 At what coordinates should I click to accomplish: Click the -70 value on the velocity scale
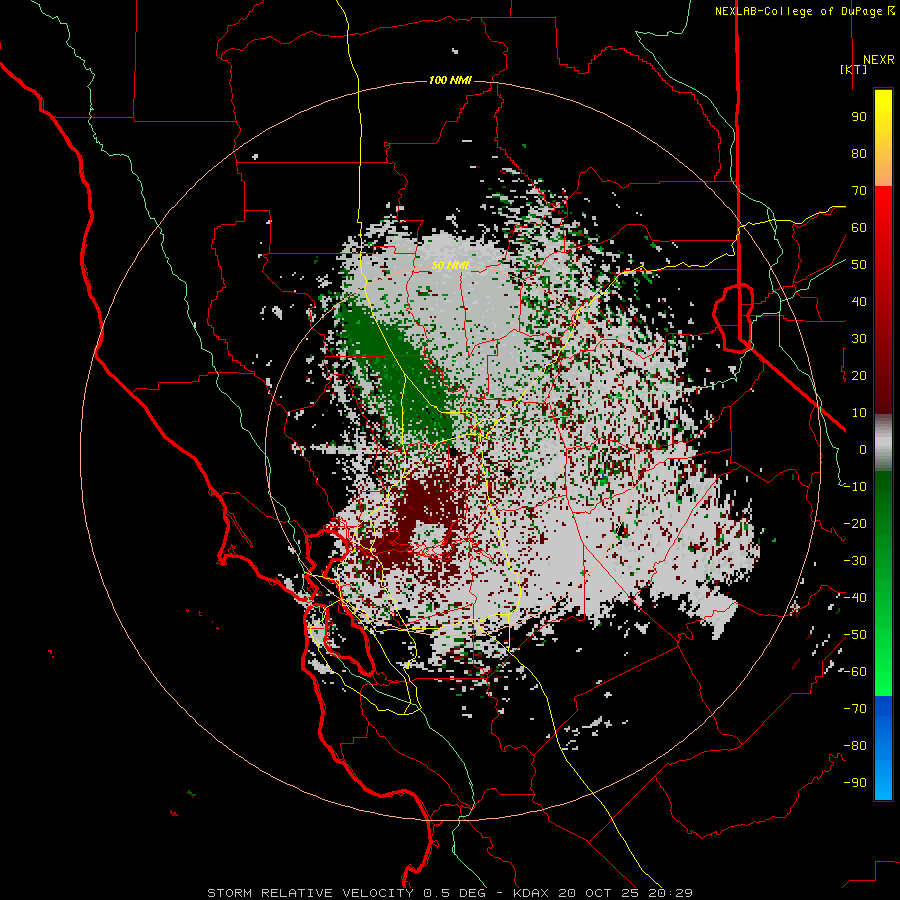tap(855, 709)
